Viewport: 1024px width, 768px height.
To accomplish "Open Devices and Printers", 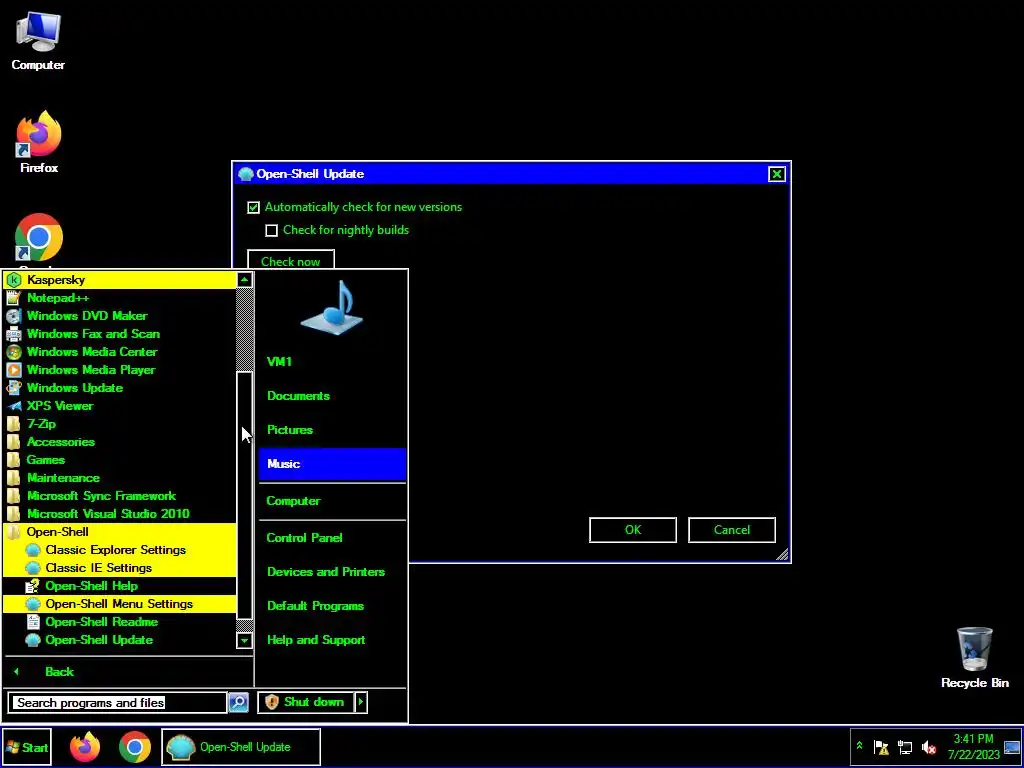I will (x=332, y=572).
